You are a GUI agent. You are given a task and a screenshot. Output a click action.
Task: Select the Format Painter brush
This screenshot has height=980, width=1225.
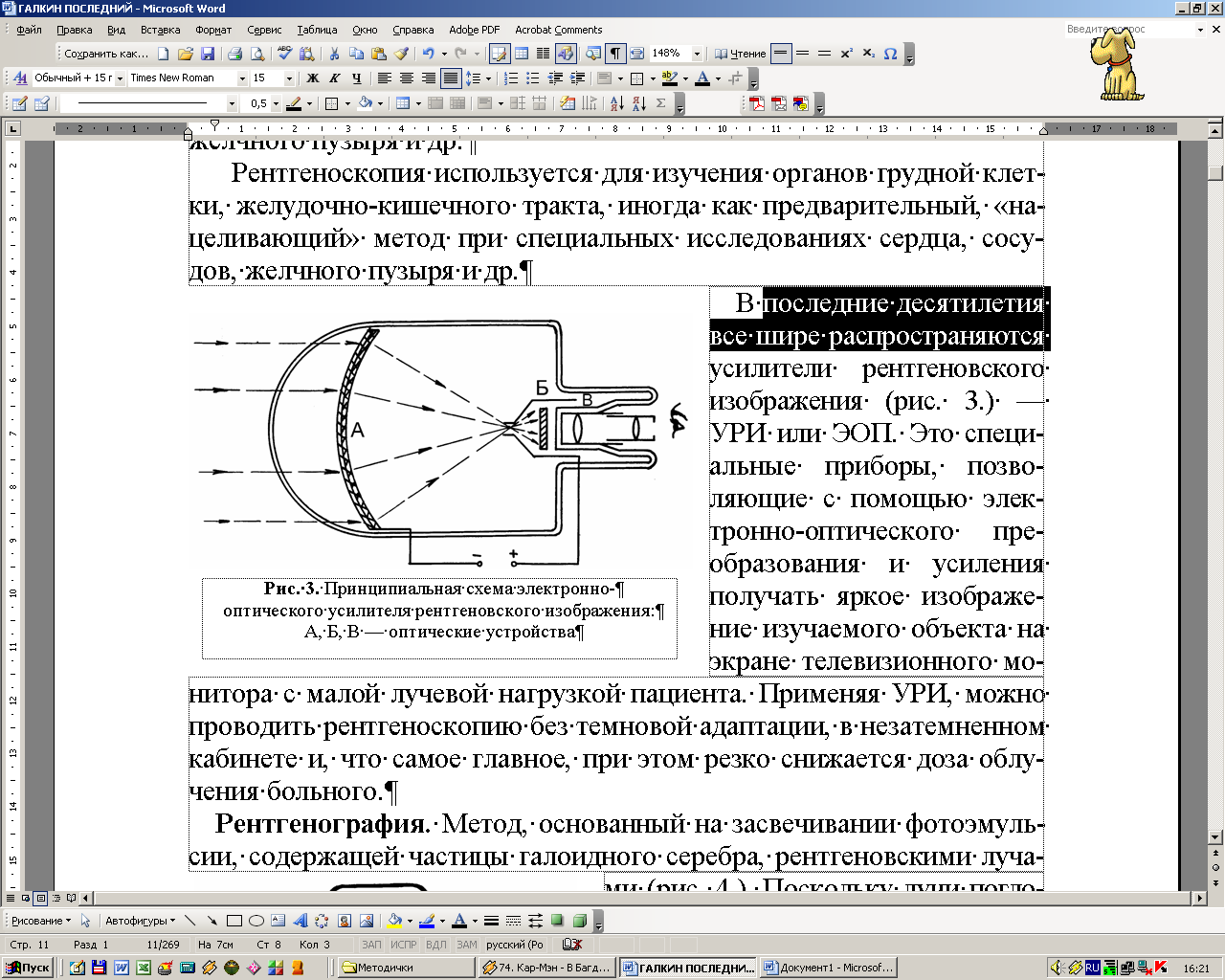pos(401,54)
